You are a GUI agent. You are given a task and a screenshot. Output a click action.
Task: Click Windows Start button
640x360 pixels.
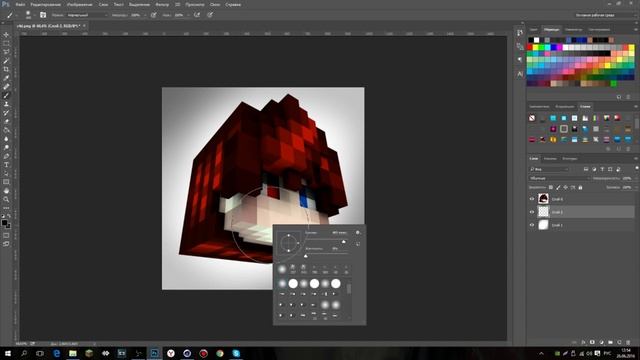(x=8, y=353)
